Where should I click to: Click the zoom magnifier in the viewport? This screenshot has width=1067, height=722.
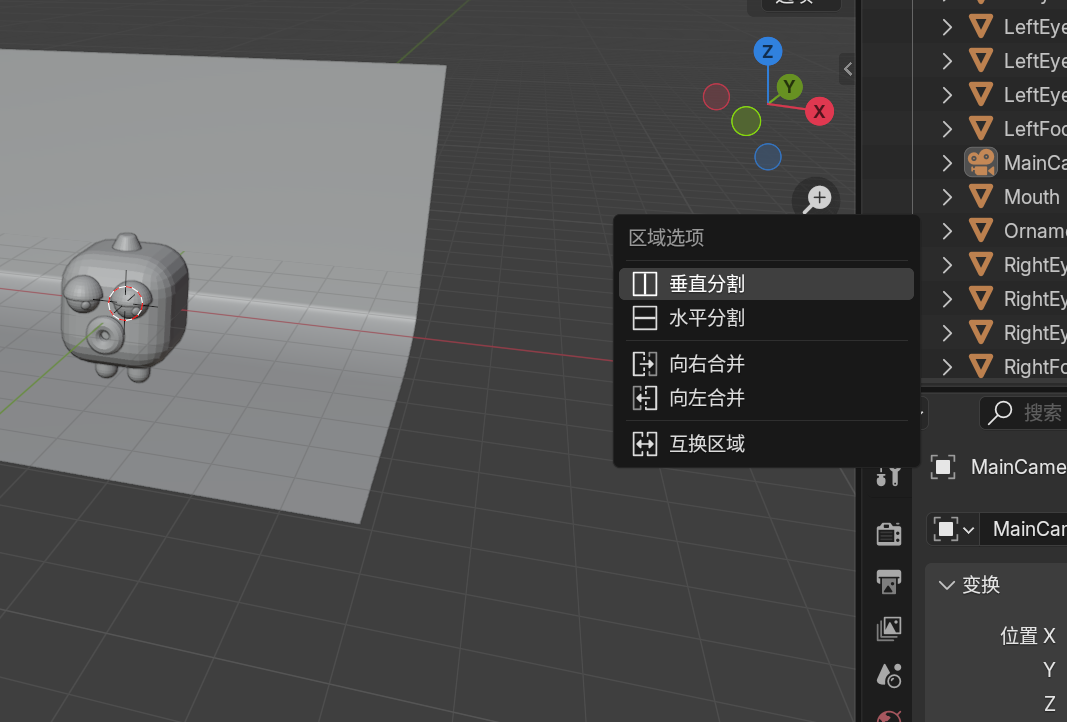pos(817,199)
